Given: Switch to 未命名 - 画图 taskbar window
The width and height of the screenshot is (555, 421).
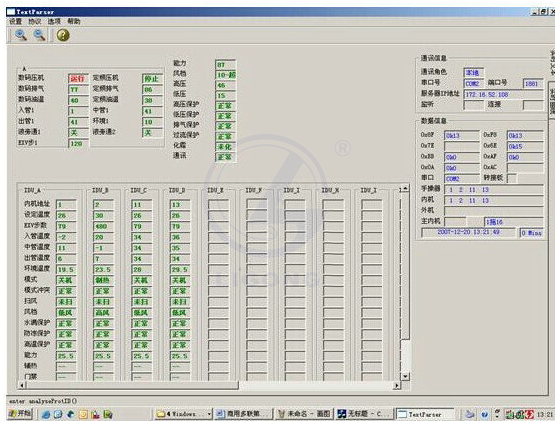Looking at the screenshot, I should tap(304, 414).
